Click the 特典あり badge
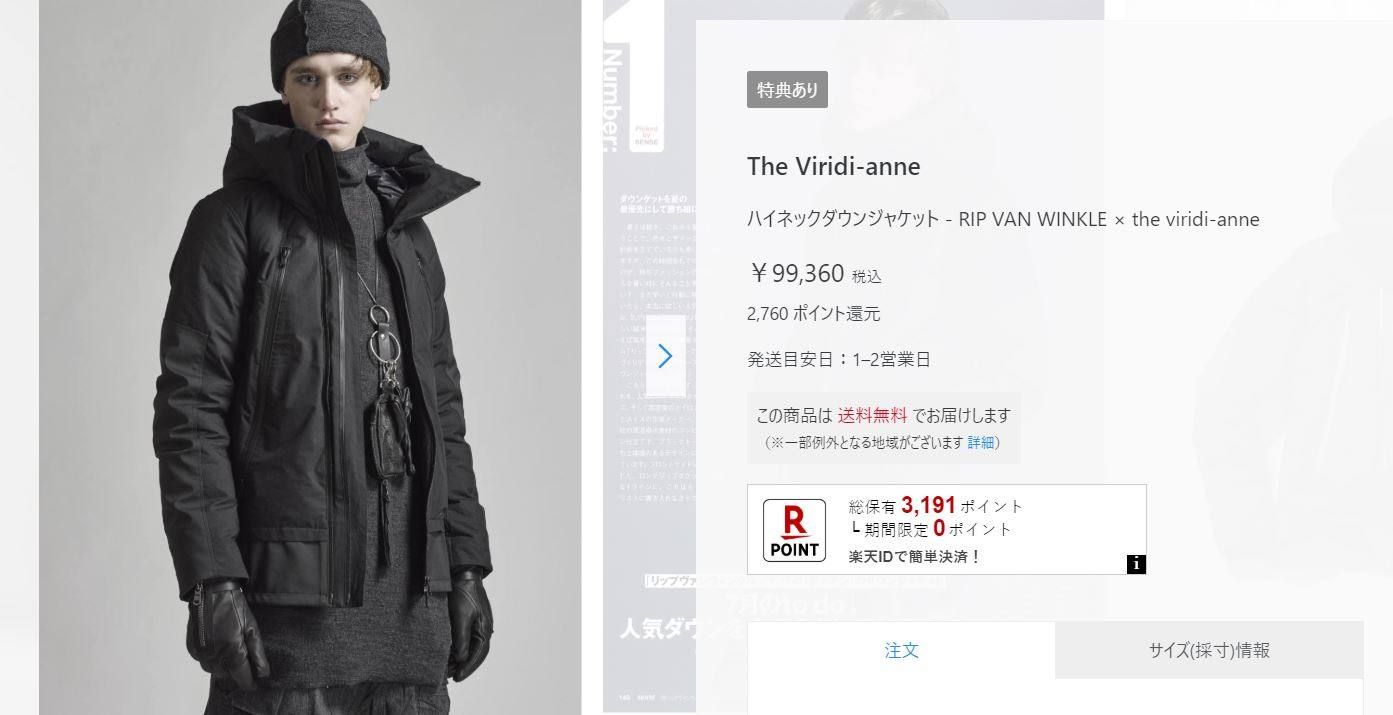The image size is (1393, 715). [787, 90]
